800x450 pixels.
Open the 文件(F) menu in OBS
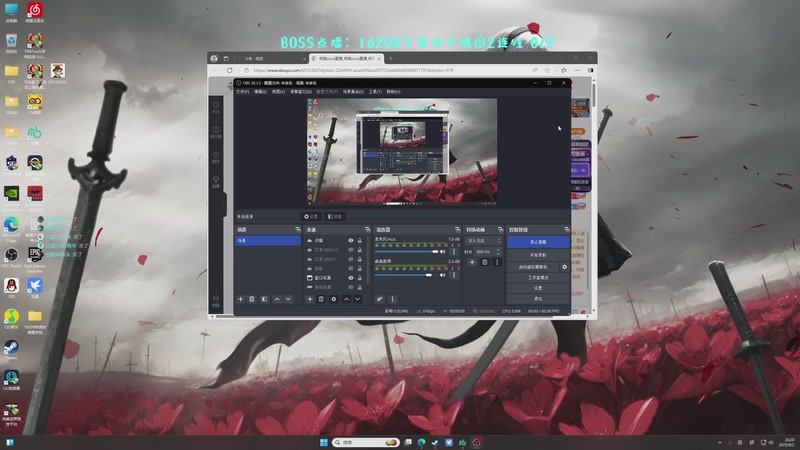point(243,92)
